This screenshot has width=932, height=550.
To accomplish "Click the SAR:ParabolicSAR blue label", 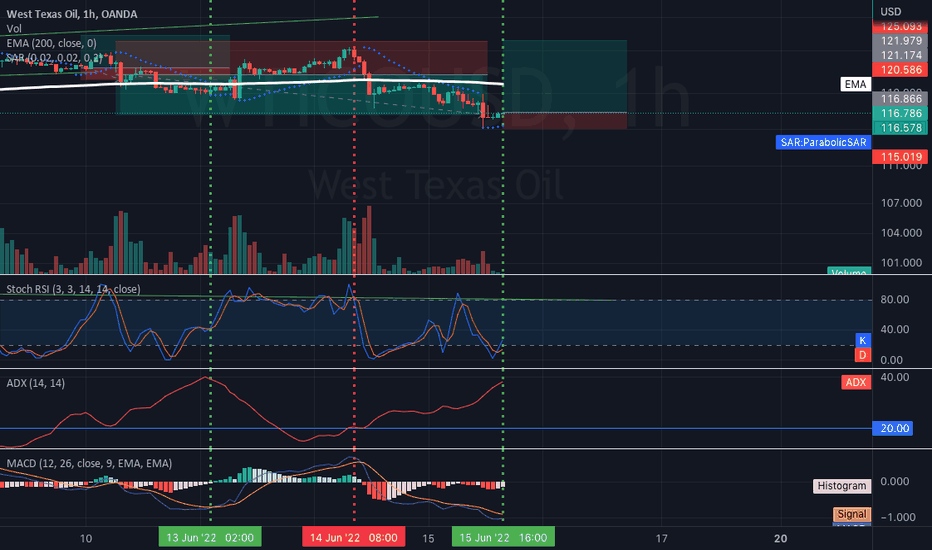I will pos(823,142).
